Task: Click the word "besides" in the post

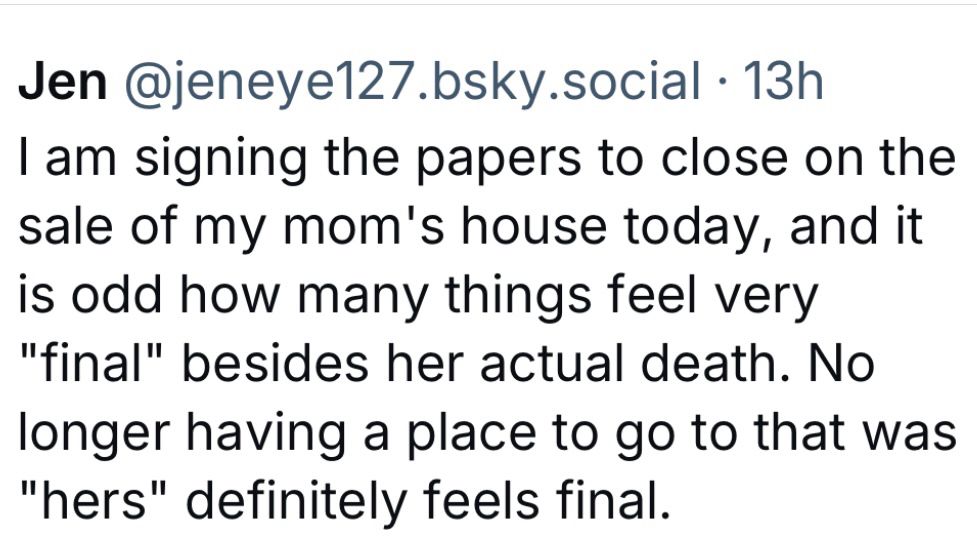Action: (x=275, y=363)
